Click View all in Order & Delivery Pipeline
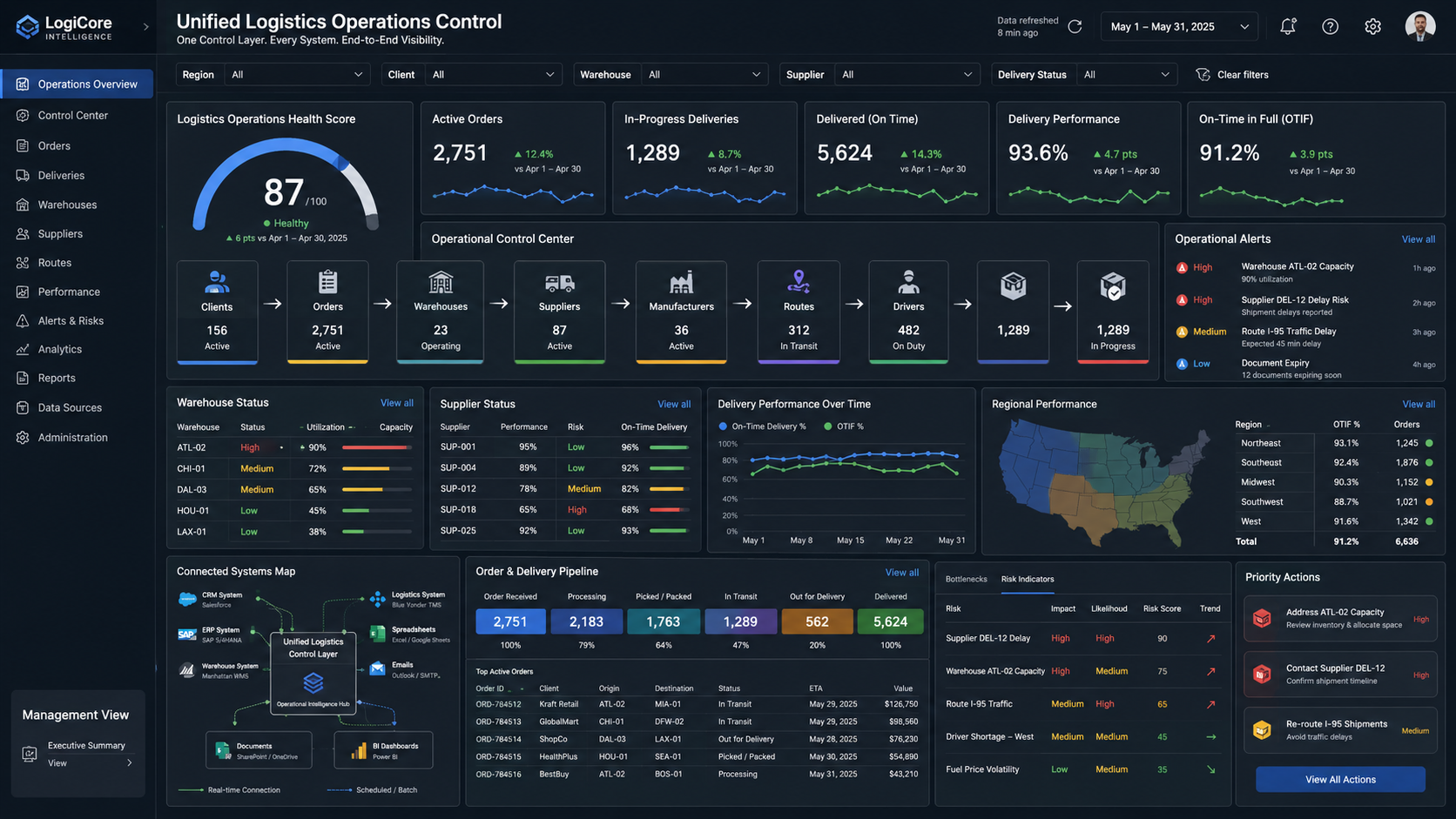 click(902, 573)
